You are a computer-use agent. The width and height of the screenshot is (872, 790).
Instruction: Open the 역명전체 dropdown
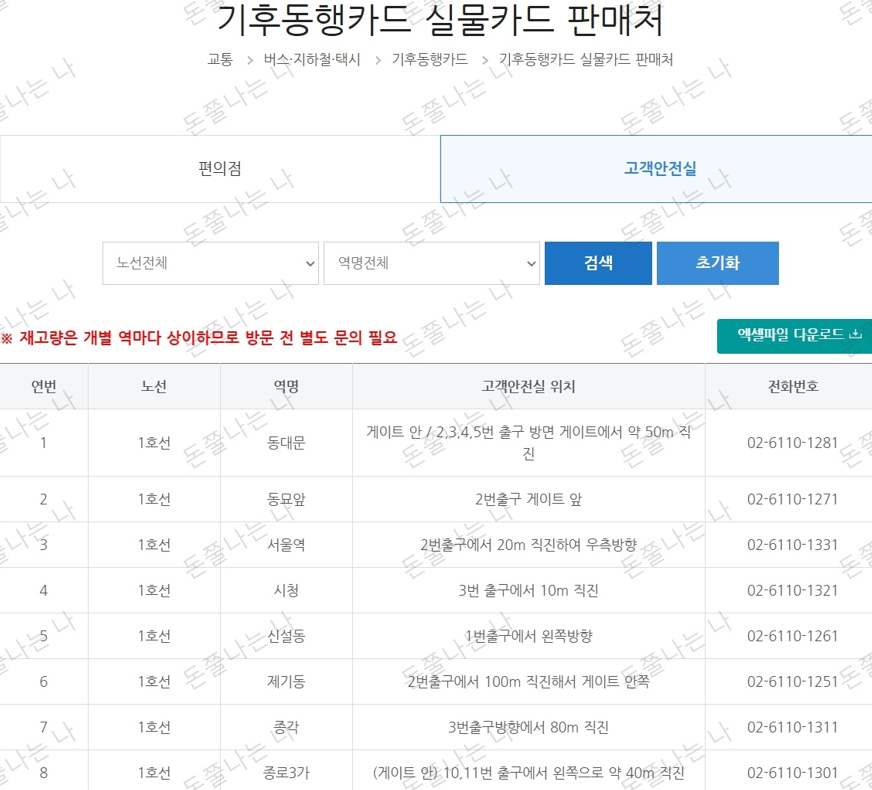(x=431, y=263)
